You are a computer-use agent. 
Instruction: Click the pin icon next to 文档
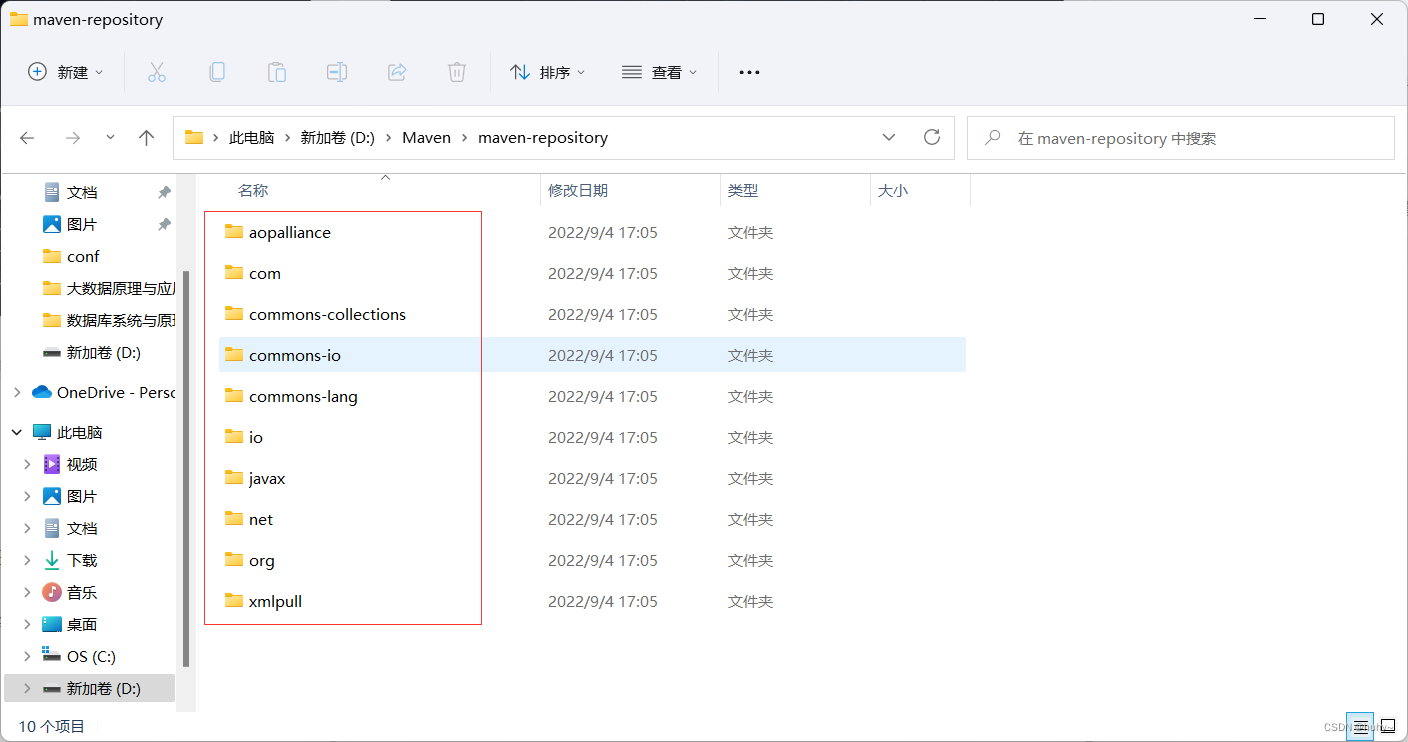164,192
